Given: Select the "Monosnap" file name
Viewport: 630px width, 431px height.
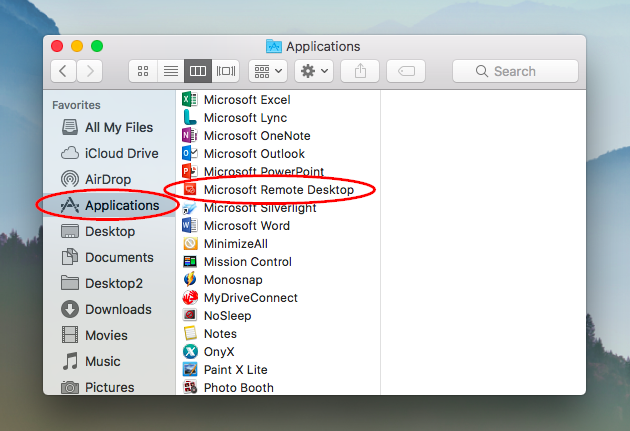Looking at the screenshot, I should 233,280.
